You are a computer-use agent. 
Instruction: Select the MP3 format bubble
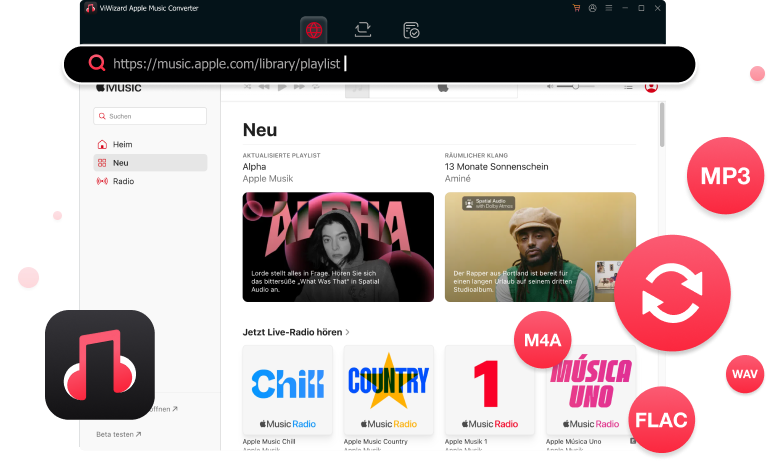(725, 176)
